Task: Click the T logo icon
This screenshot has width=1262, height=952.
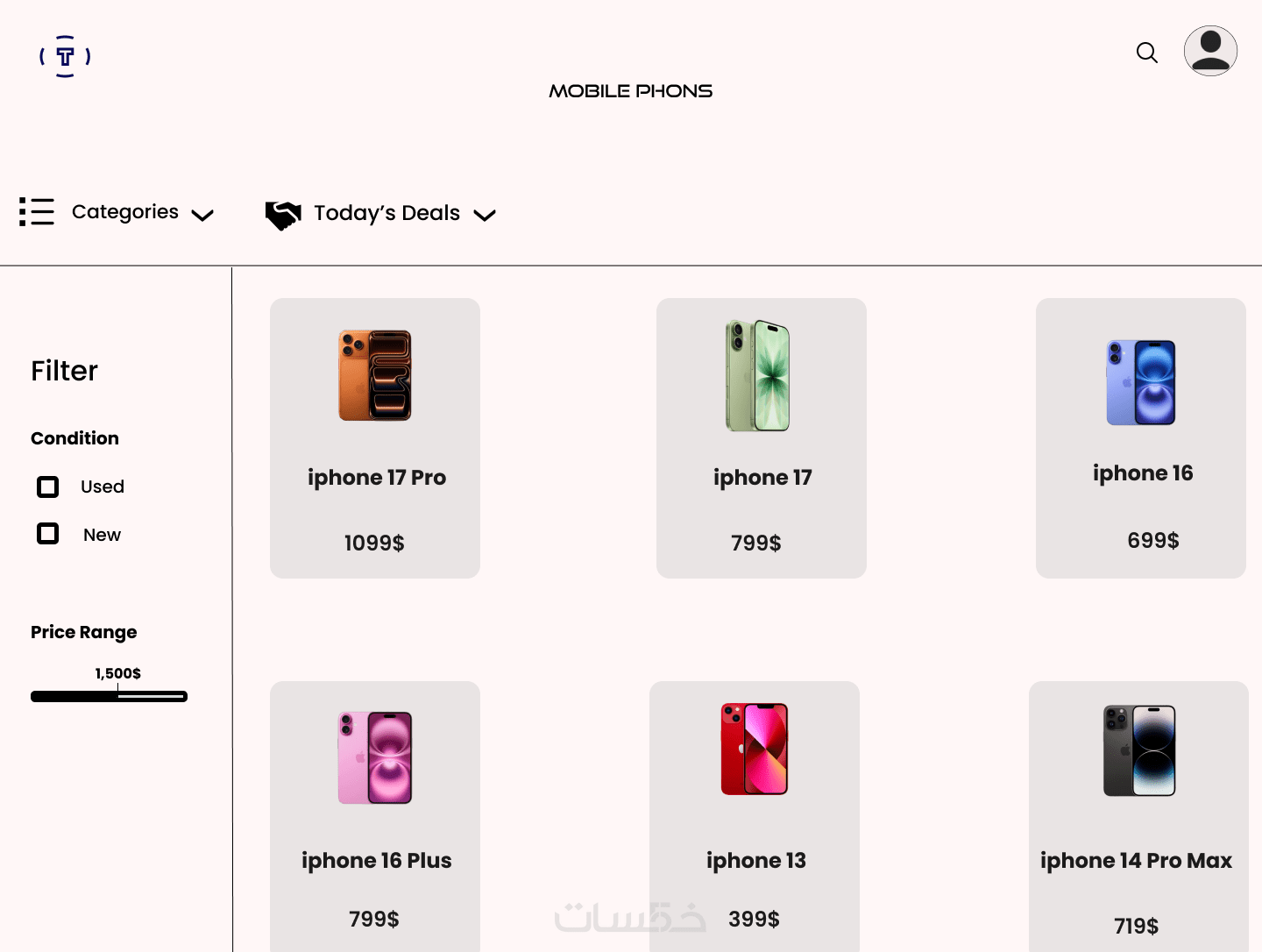Action: click(x=65, y=56)
